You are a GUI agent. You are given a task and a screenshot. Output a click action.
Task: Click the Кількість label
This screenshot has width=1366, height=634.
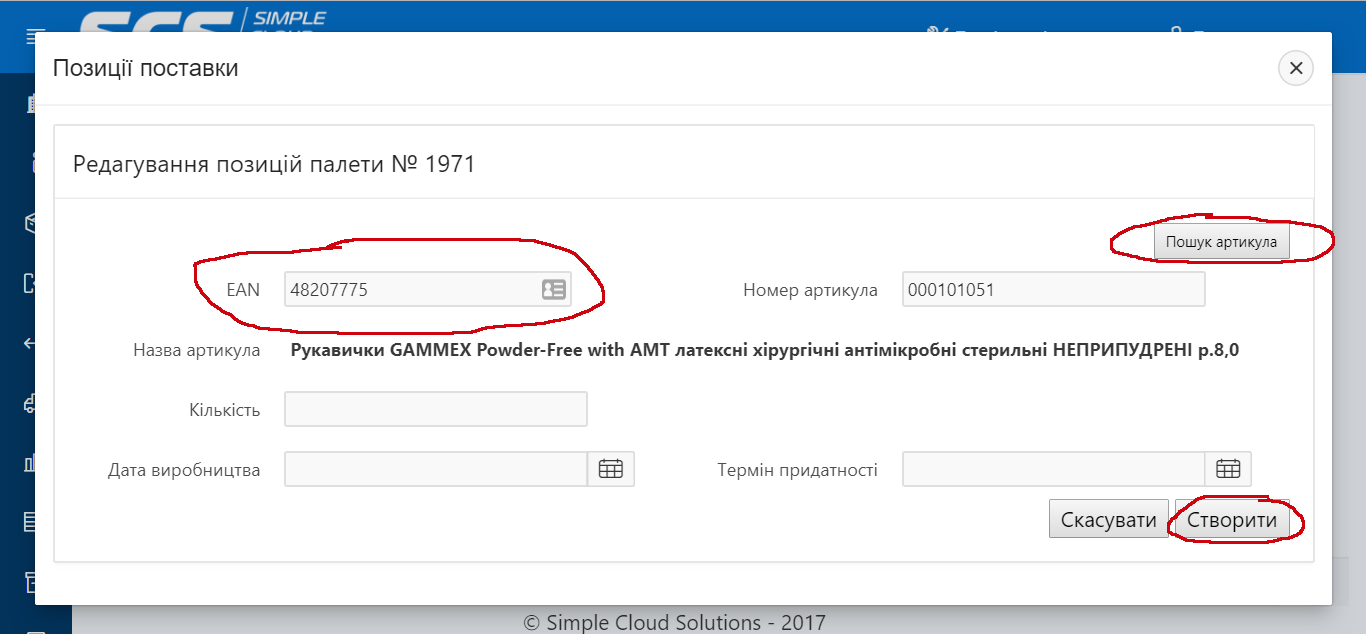click(224, 410)
